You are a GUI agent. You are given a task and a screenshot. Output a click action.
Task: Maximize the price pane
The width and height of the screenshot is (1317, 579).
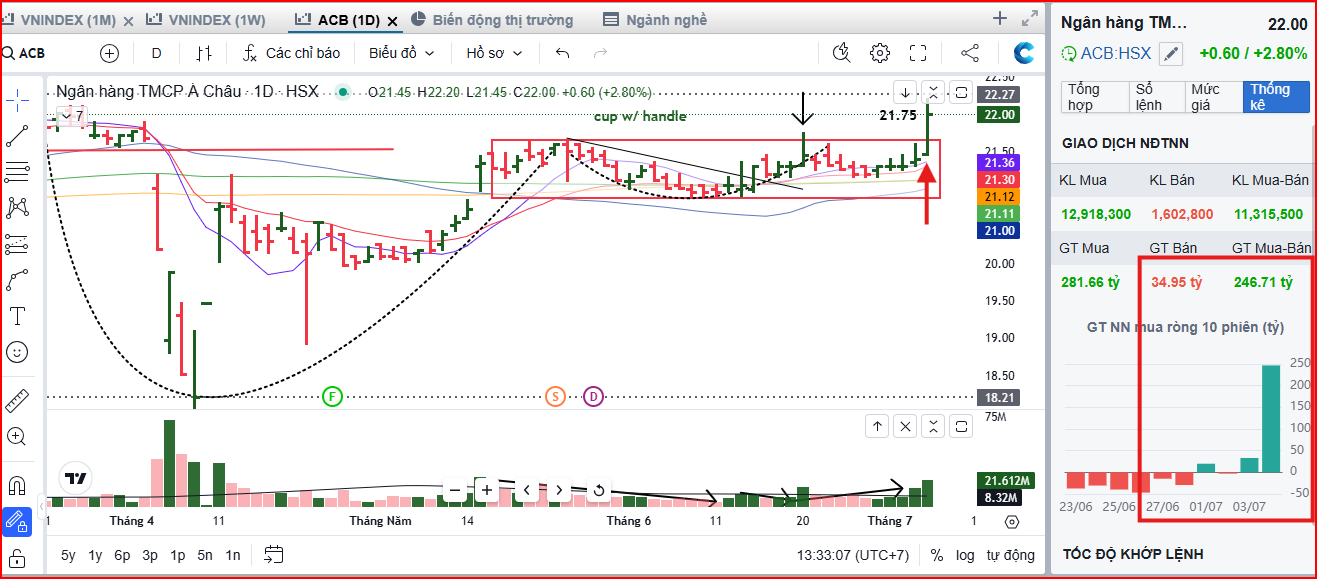point(960,92)
